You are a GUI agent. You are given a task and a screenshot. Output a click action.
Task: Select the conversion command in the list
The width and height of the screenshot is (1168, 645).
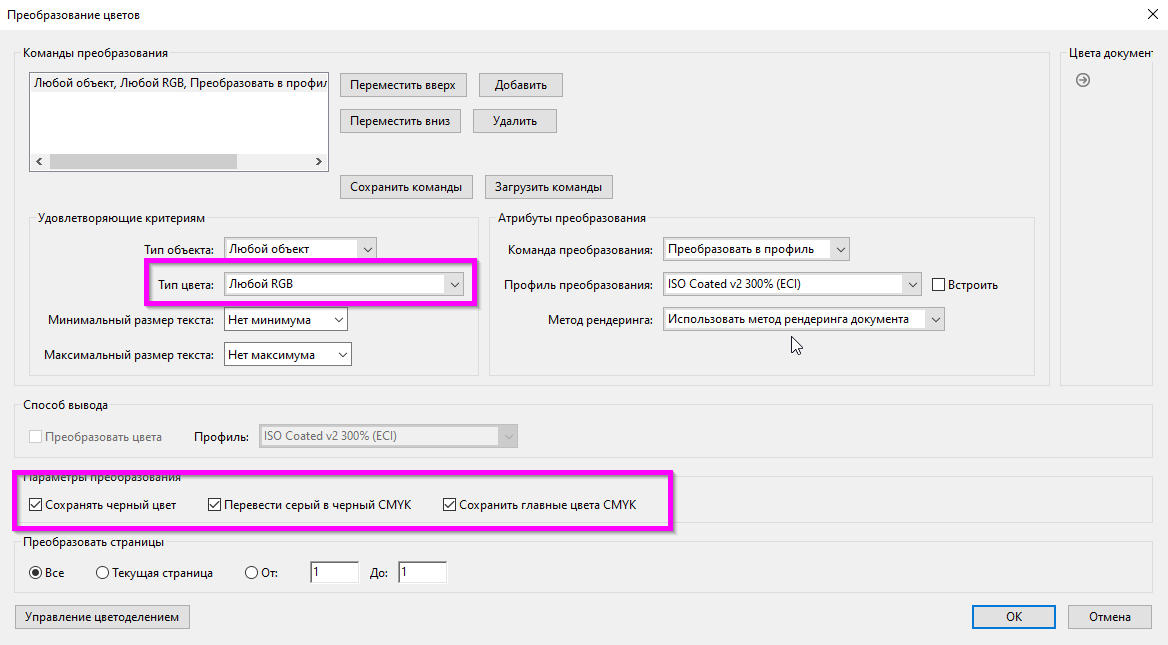180,84
